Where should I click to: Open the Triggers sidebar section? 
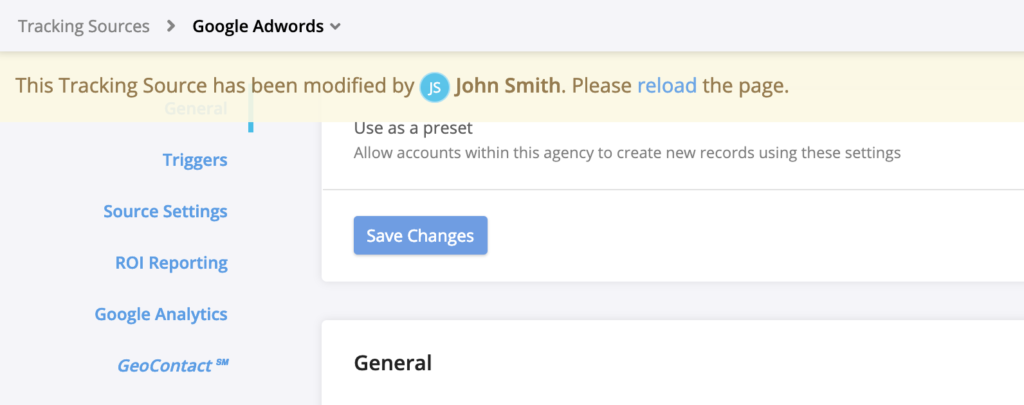point(194,160)
